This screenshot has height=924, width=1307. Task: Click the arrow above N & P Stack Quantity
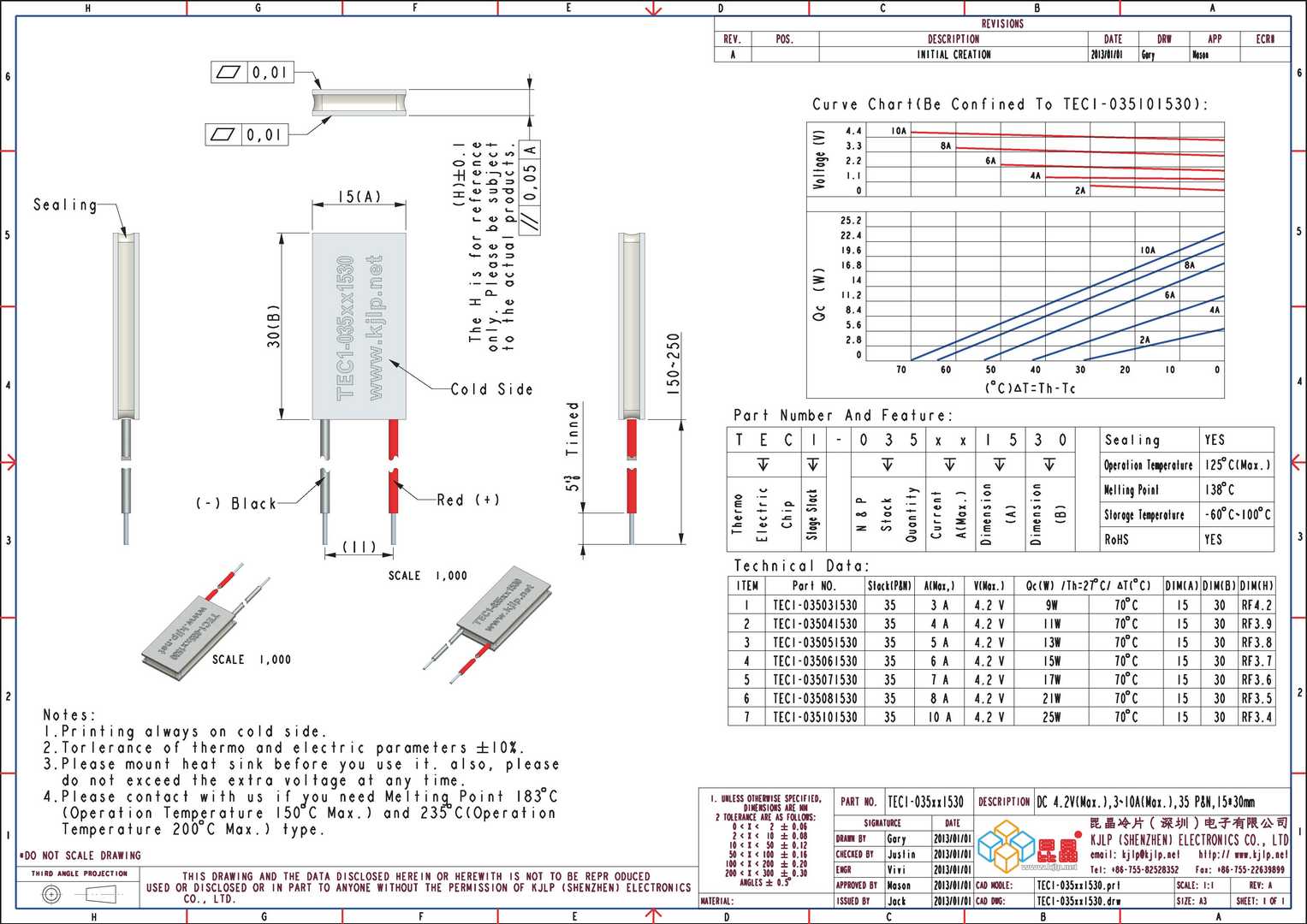[x=888, y=465]
